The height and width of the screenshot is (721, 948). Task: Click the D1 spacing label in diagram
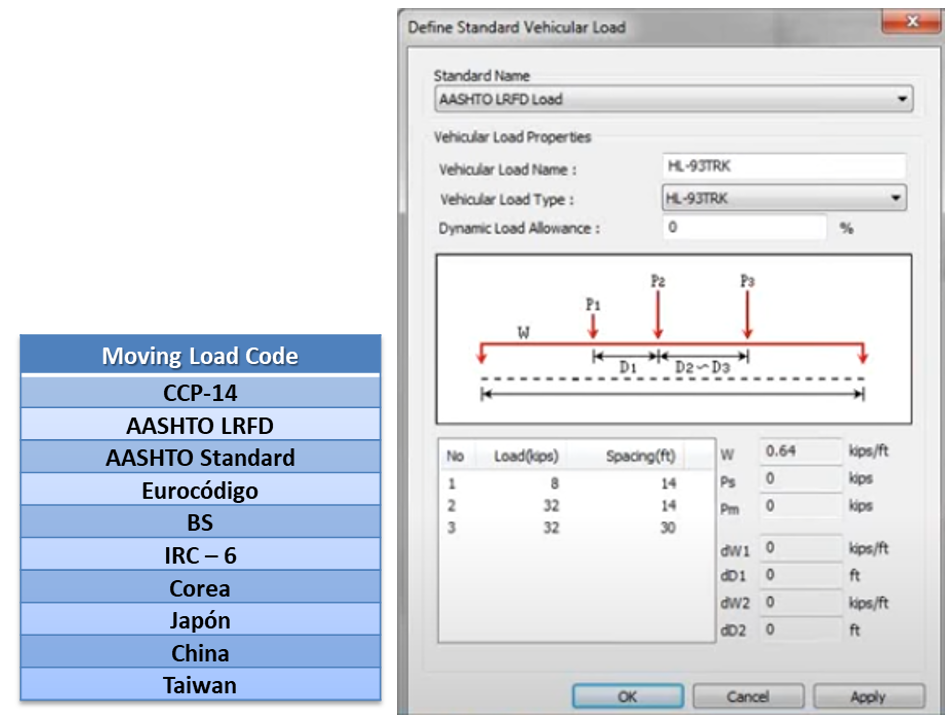tap(628, 367)
